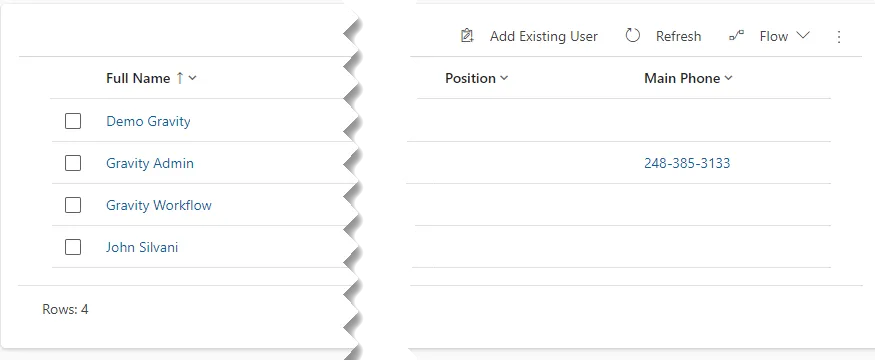Tick the checkbox for Gravity Admin
The image size is (875, 360).
pyautogui.click(x=73, y=163)
